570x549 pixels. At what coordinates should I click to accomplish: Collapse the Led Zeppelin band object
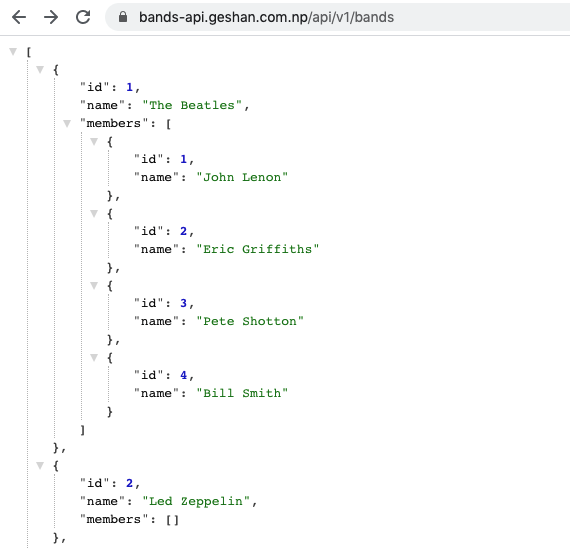point(40,465)
